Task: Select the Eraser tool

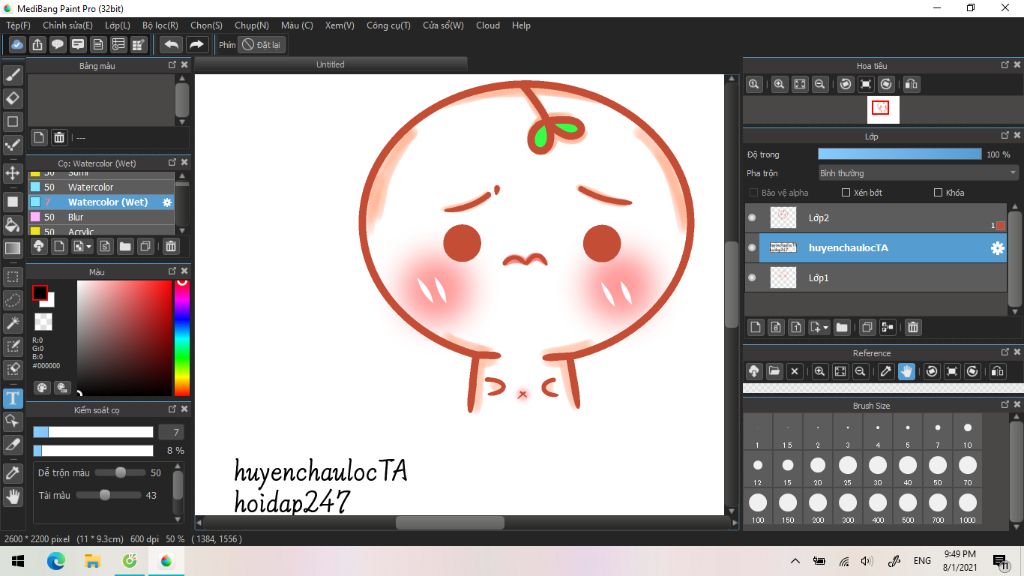Action: [x=12, y=98]
